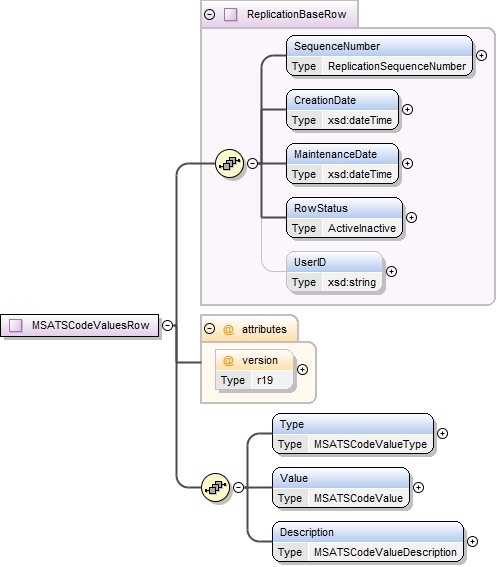This screenshot has width=497, height=567.
Task: Collapse the attributes group
Action: click(209, 329)
